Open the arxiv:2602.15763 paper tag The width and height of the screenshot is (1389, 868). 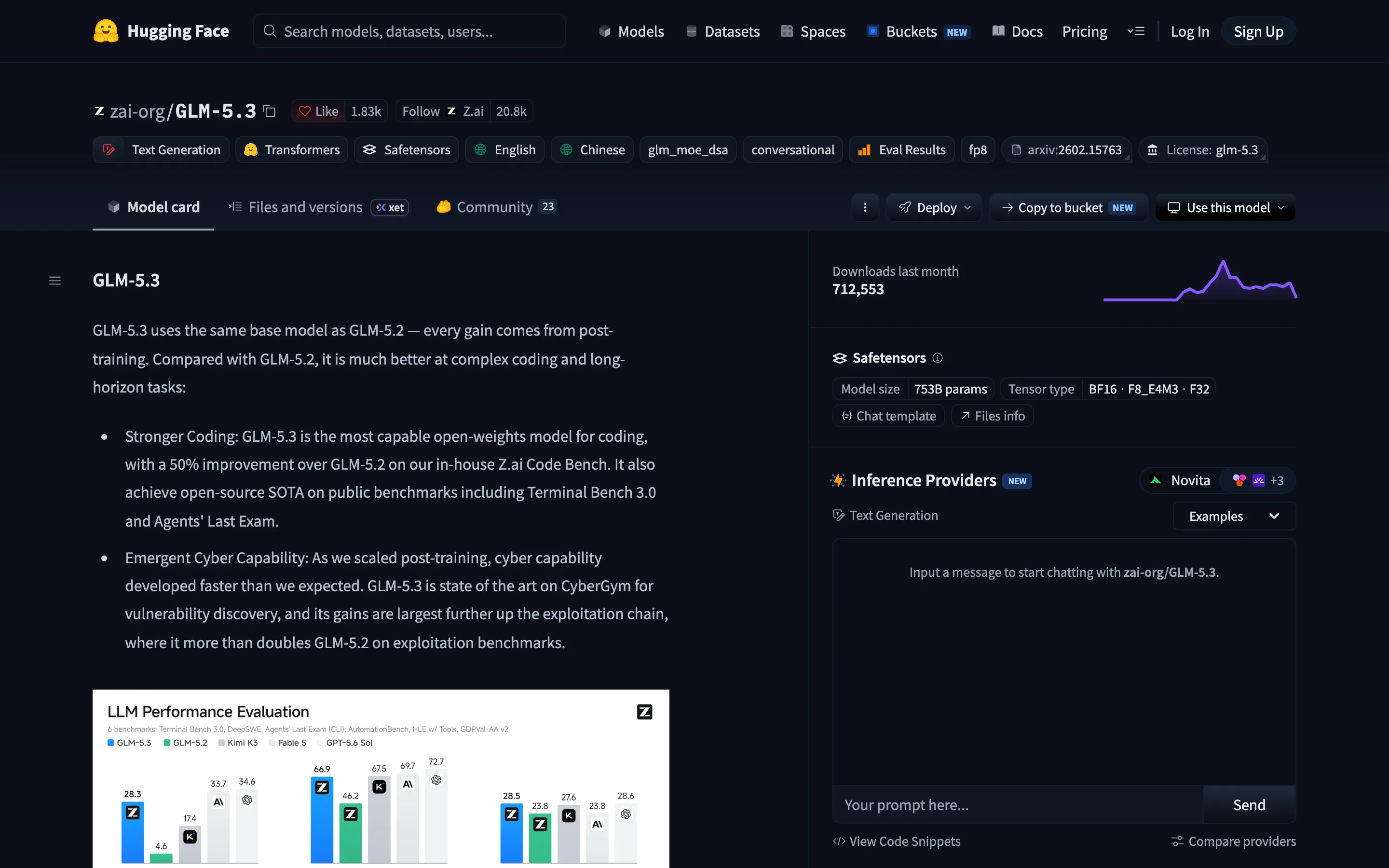[x=1066, y=150]
